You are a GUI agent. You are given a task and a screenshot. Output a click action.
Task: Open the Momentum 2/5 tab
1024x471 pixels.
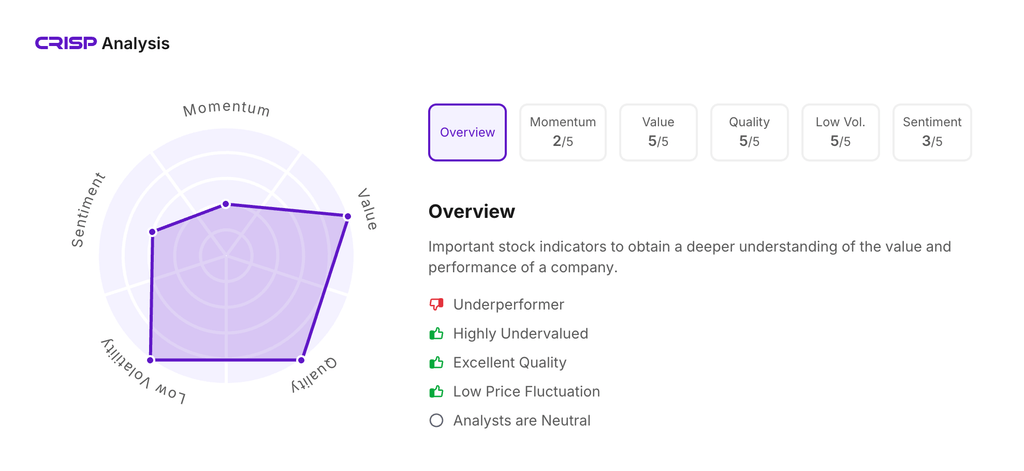click(563, 132)
